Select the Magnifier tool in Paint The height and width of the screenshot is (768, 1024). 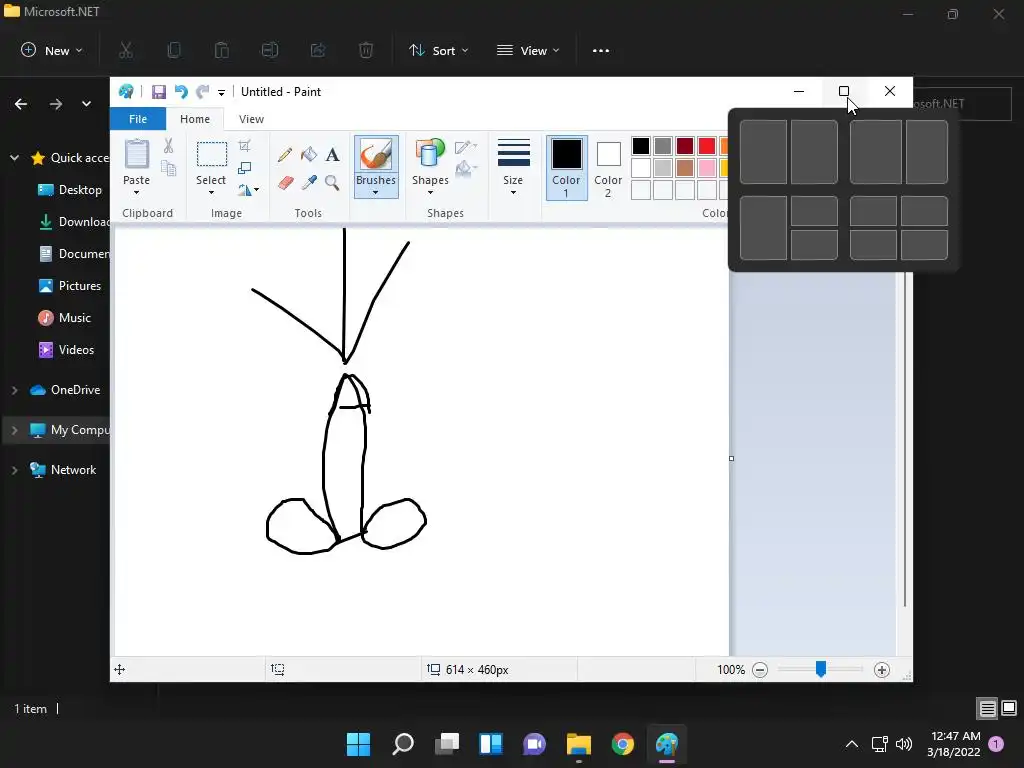click(332, 182)
